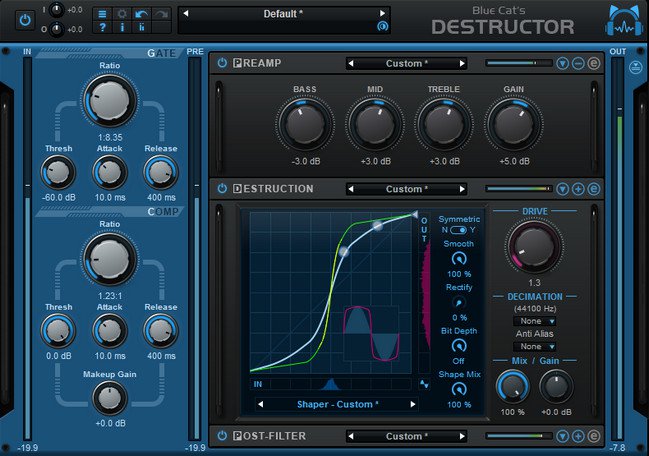
Task: Toggle the Preamp section power button
Action: [222, 63]
